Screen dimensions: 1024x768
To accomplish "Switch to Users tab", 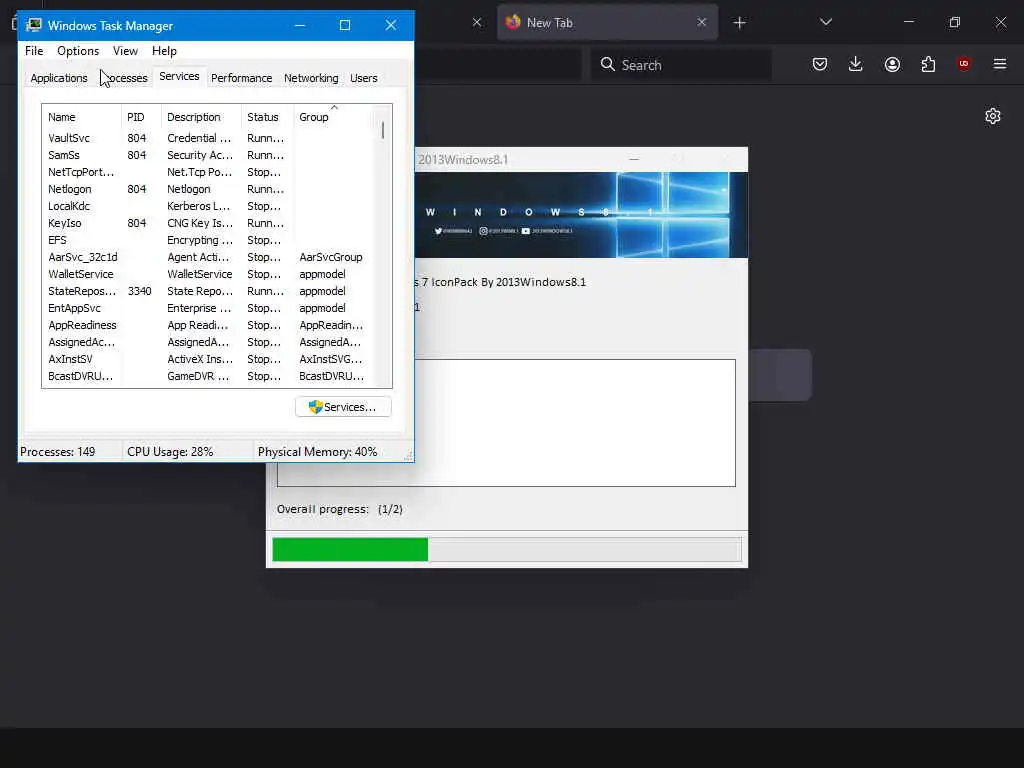I will click(364, 78).
